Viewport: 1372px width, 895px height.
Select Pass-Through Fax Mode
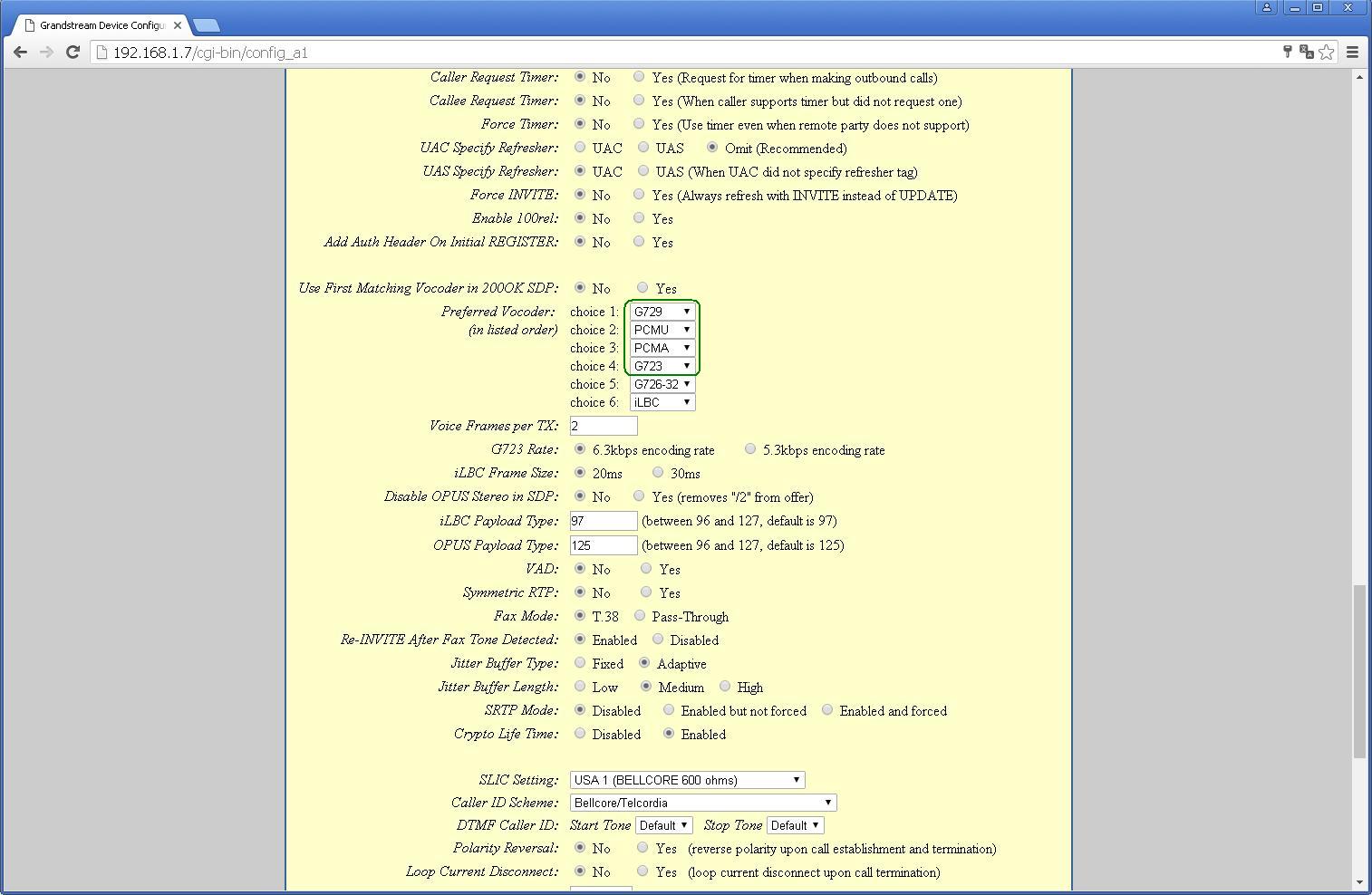pos(640,616)
